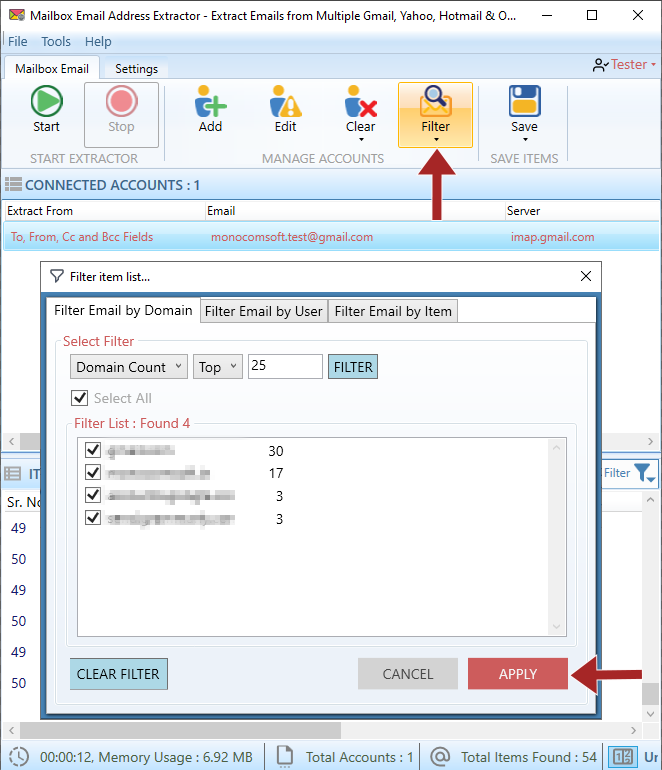Switch to Filter Email by Item tab
This screenshot has width=662, height=770.
[x=393, y=311]
